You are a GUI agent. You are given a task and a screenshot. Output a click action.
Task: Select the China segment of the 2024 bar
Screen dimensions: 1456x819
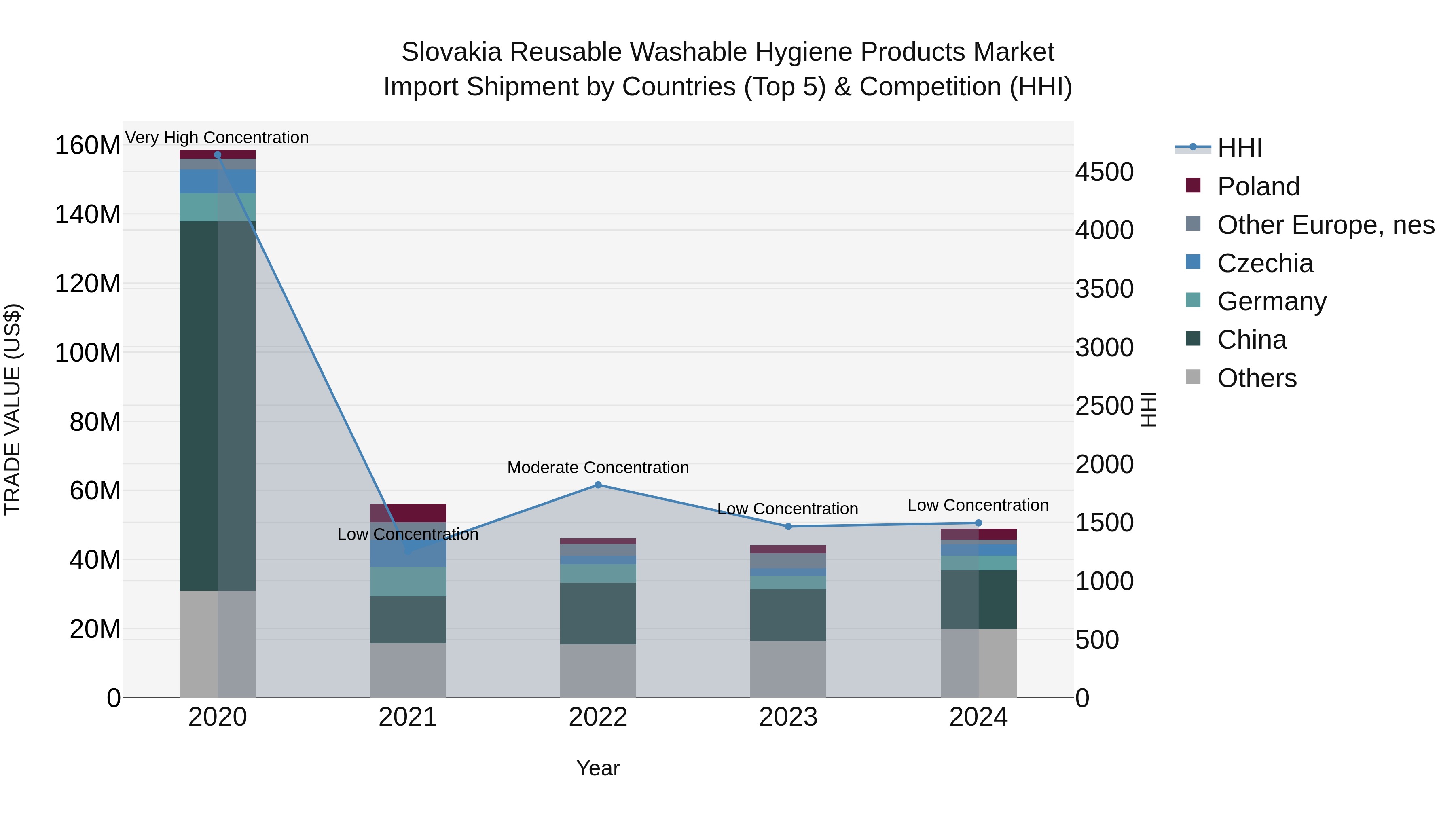tap(978, 600)
